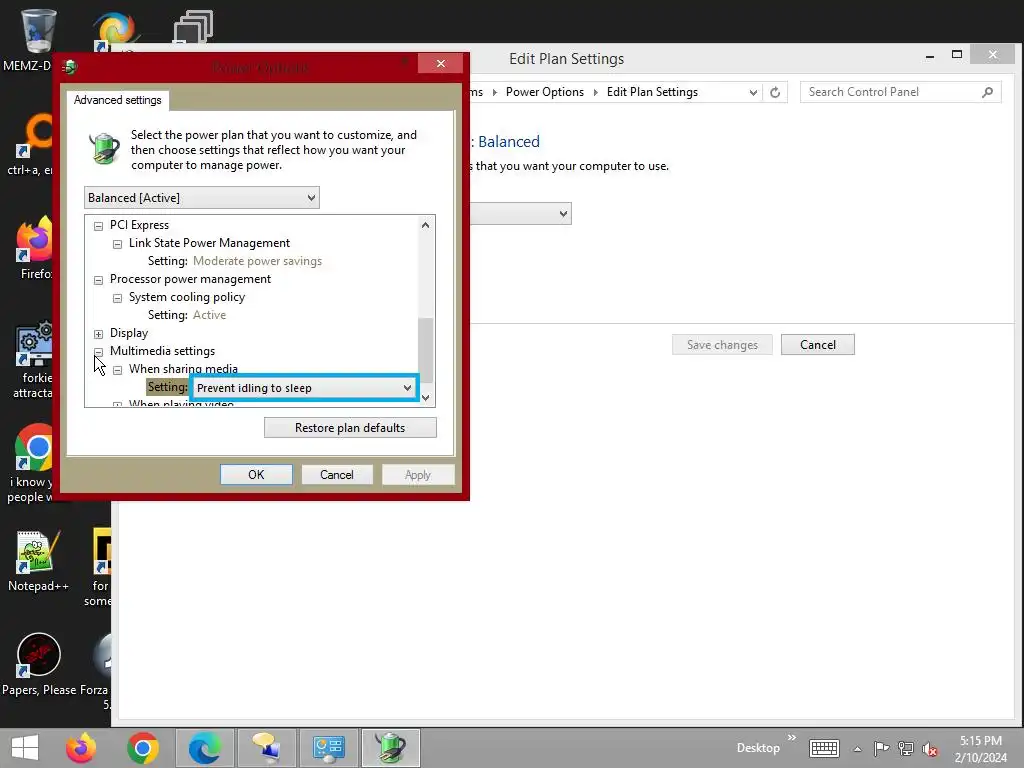The image size is (1024, 768).
Task: Close the Power Options dialog
Action: [x=441, y=63]
